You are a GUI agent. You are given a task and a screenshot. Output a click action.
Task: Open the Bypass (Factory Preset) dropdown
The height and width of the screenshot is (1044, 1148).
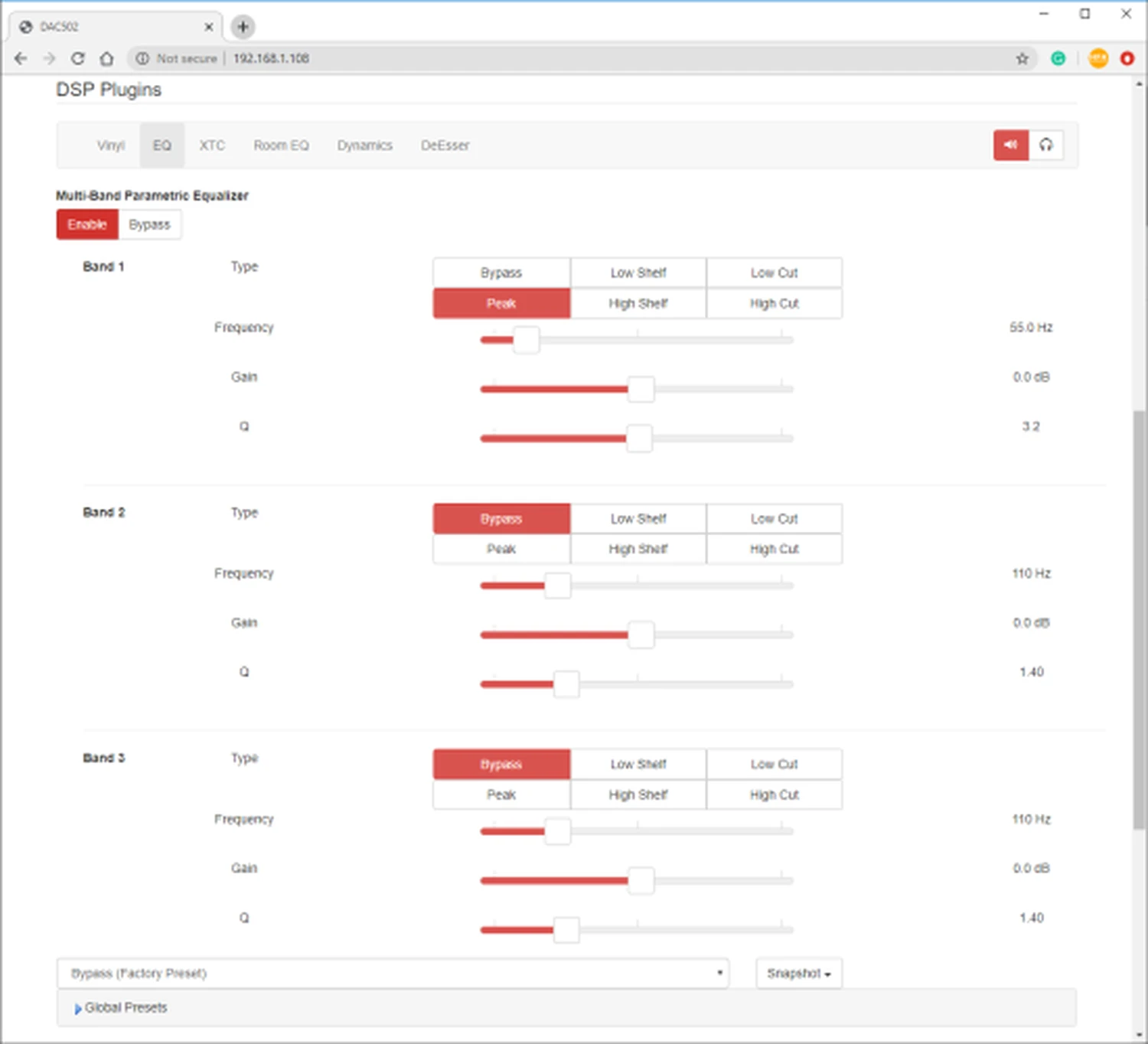click(x=393, y=973)
